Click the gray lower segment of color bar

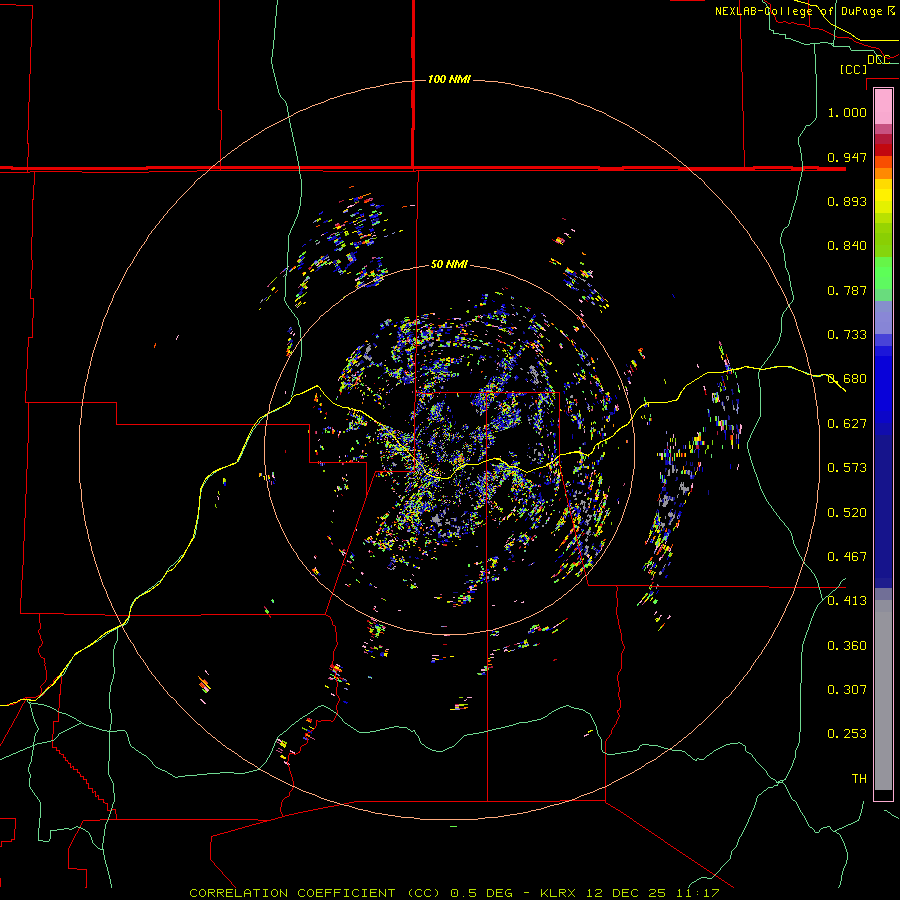click(x=883, y=695)
